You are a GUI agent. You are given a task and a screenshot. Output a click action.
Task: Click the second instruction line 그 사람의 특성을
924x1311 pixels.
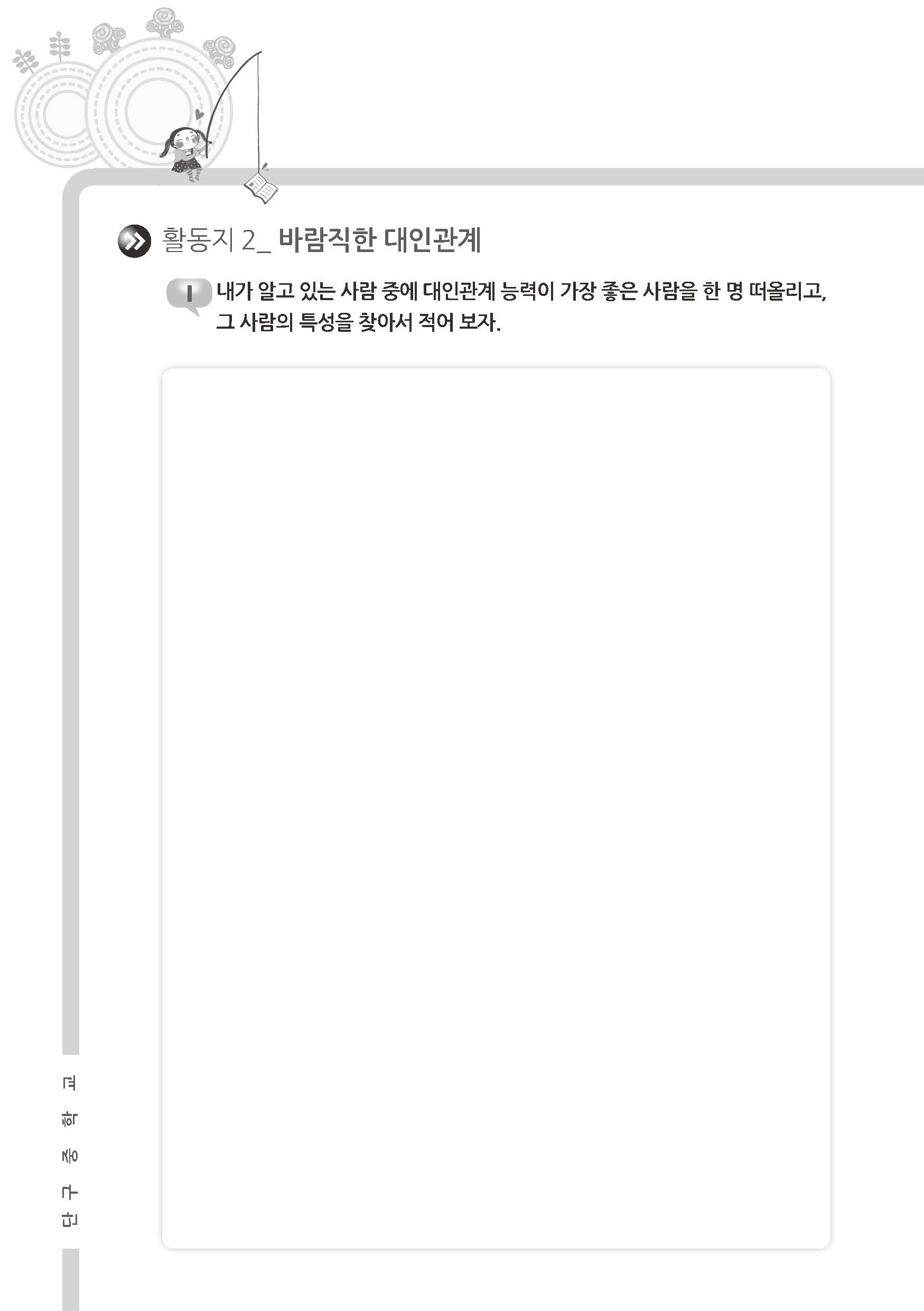(358, 323)
